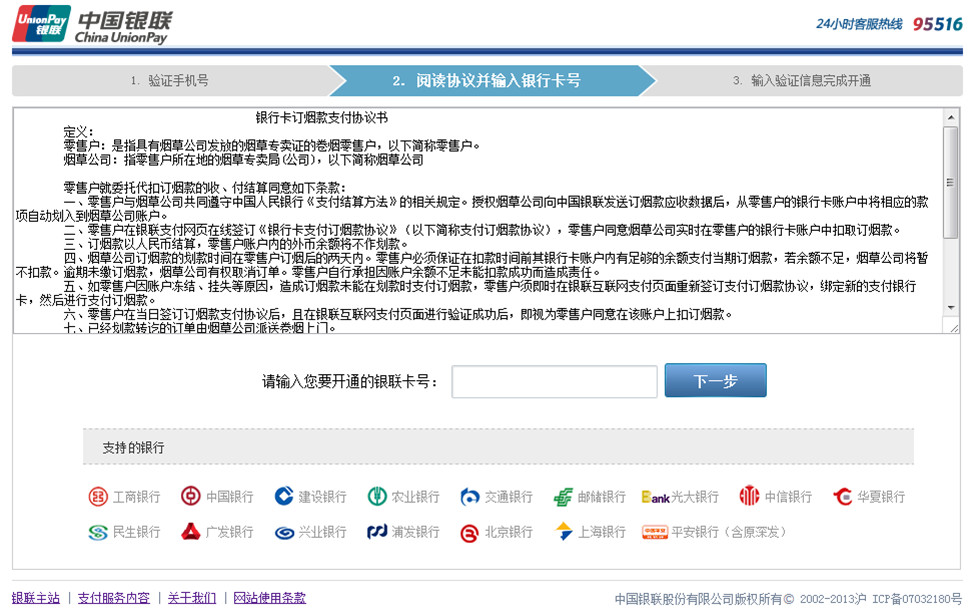Viewport: 974px width, 615px height.
Task: Click the agreement box resize grip
Action: click(954, 327)
